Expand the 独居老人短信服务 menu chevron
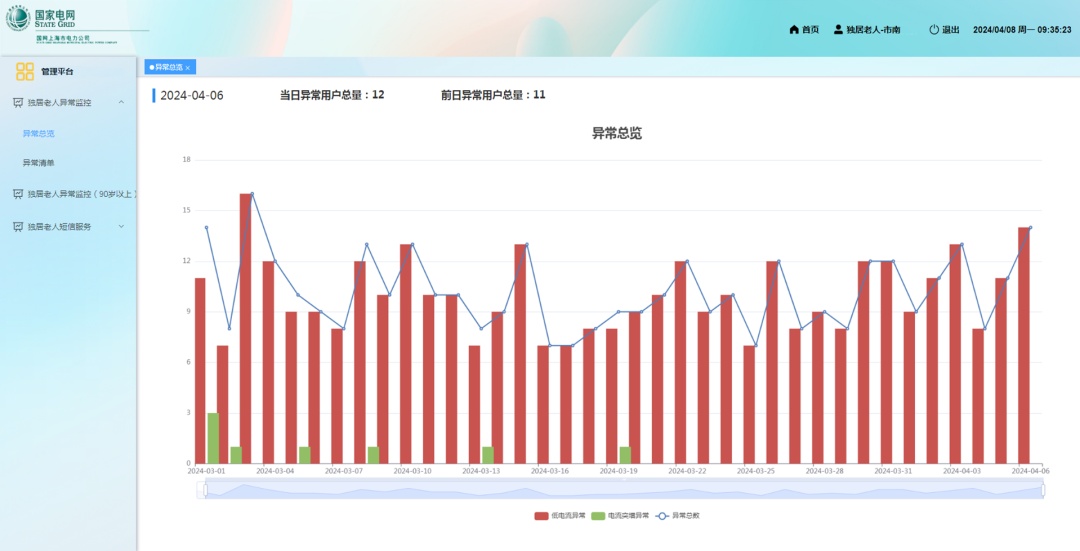Screen dimensions: 1080x551 [x=121, y=226]
